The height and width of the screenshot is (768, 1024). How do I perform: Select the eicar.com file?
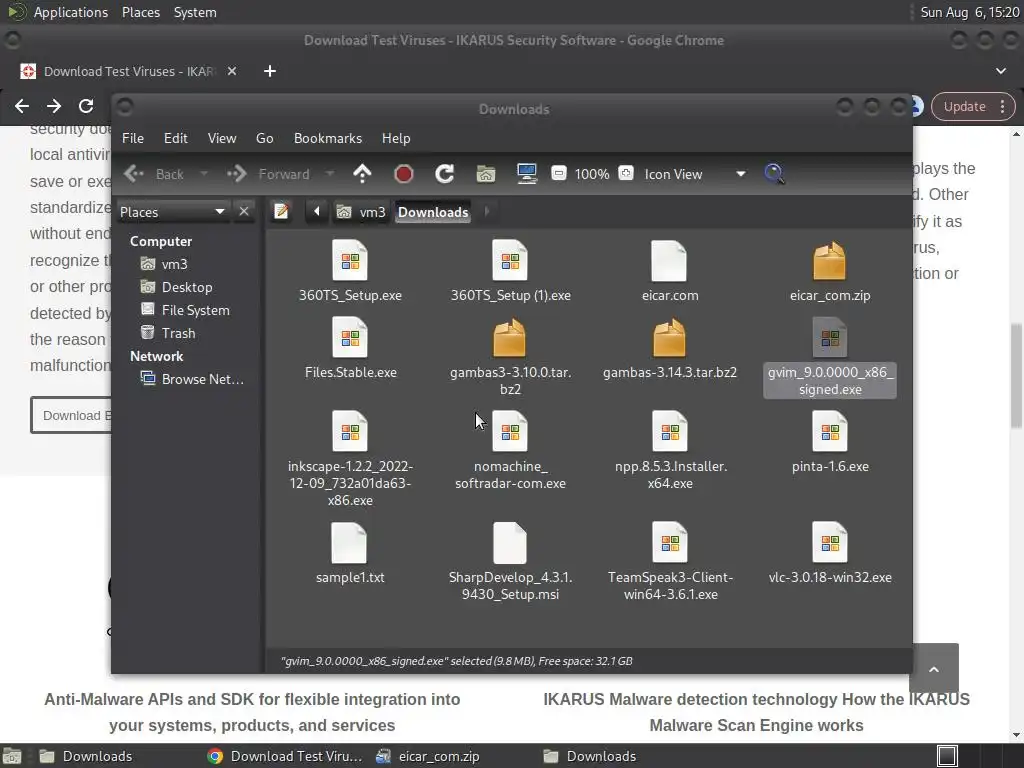point(669,271)
